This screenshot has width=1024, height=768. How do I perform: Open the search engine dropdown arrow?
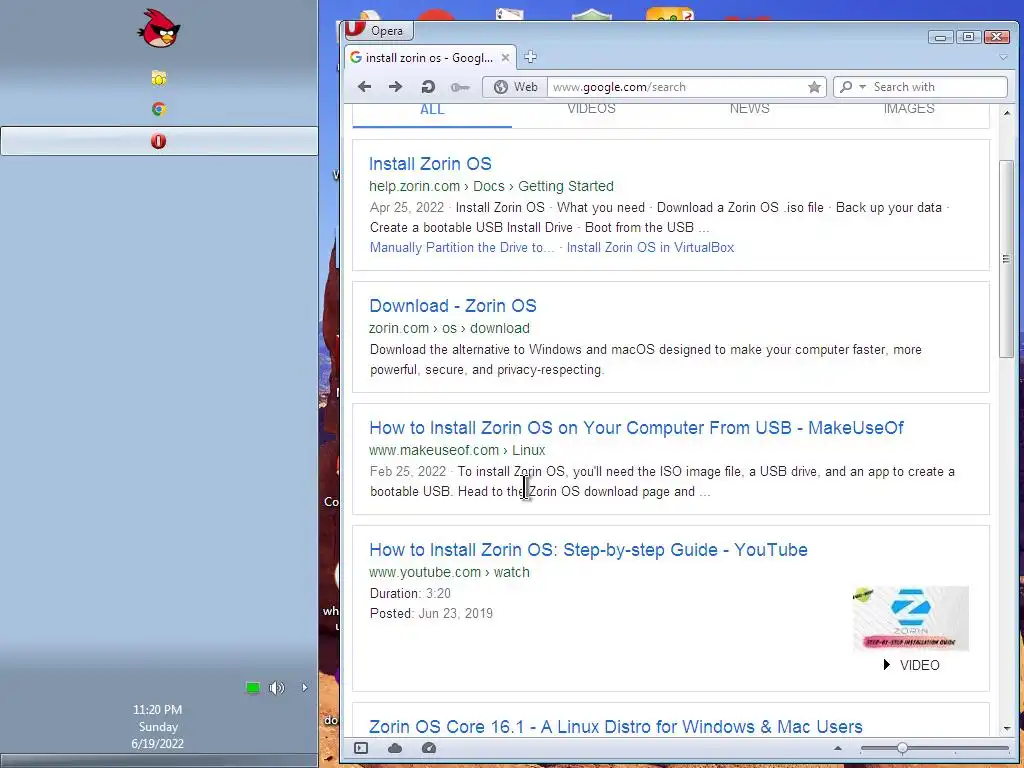coord(862,87)
